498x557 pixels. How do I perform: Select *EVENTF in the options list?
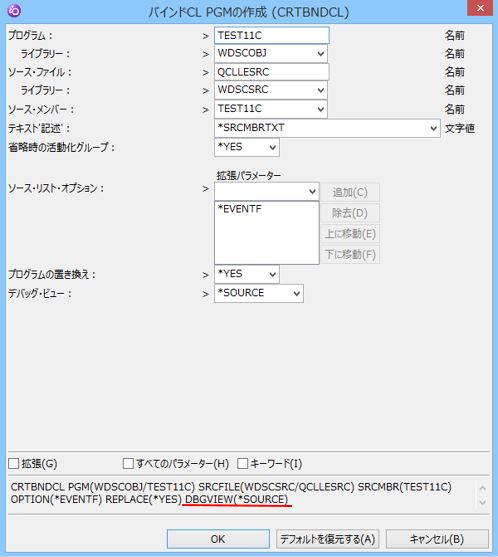240,209
